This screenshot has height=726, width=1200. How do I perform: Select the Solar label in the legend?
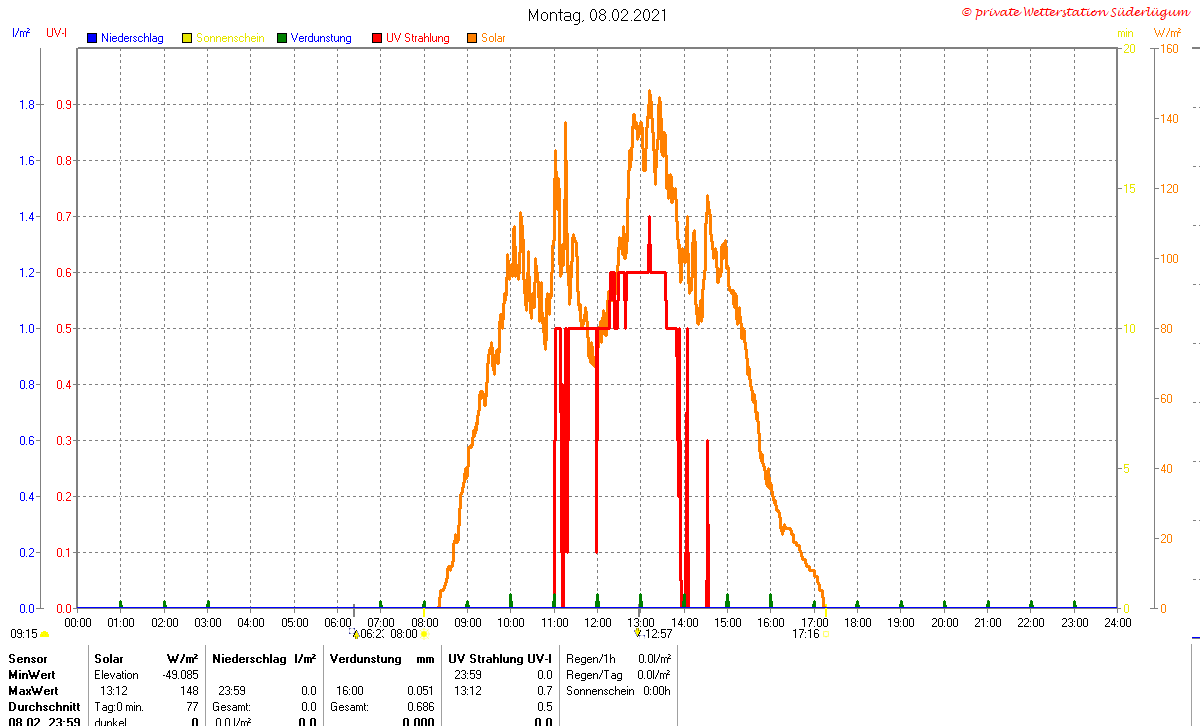point(493,38)
